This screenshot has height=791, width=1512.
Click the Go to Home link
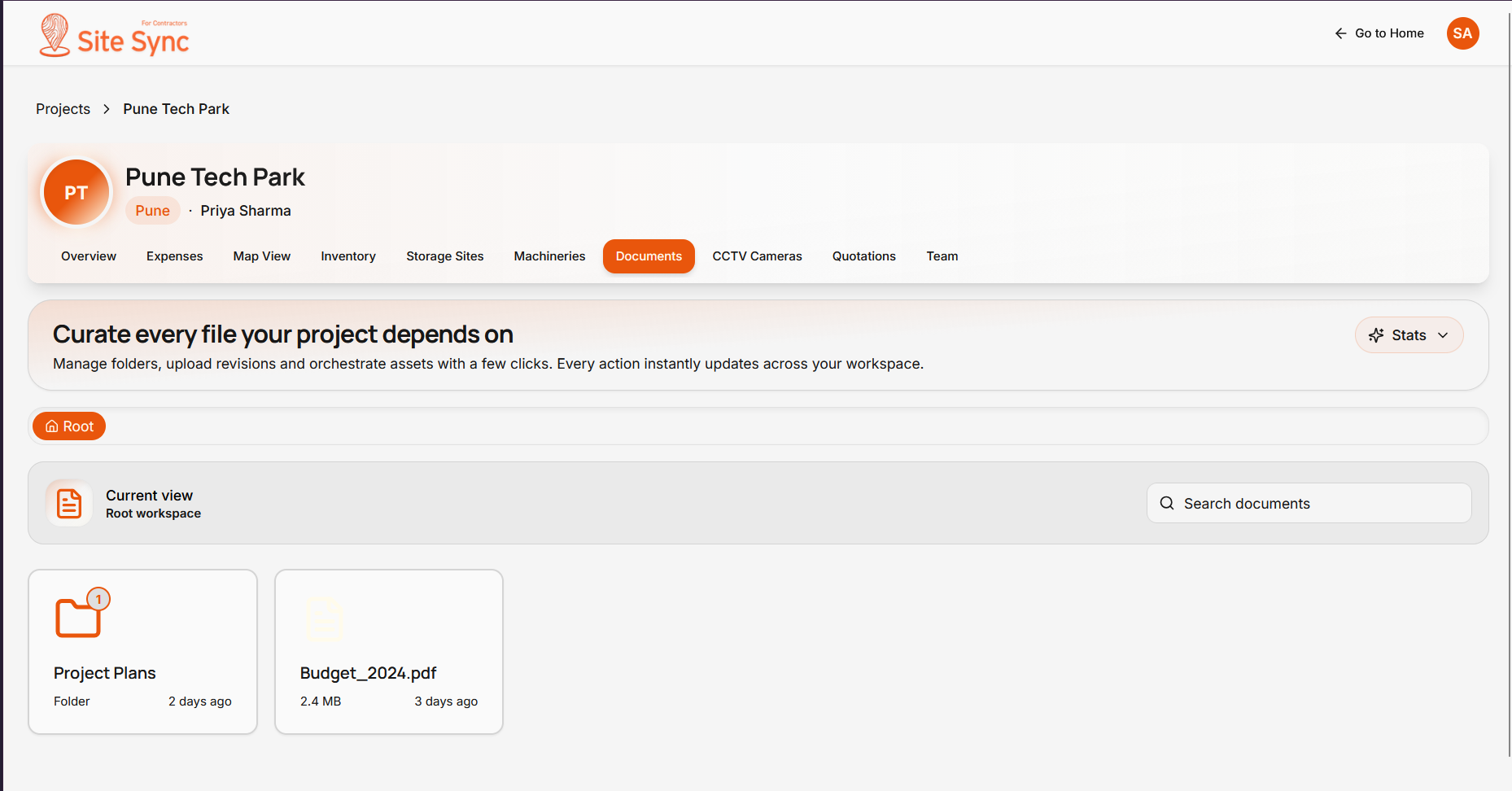pos(1379,33)
